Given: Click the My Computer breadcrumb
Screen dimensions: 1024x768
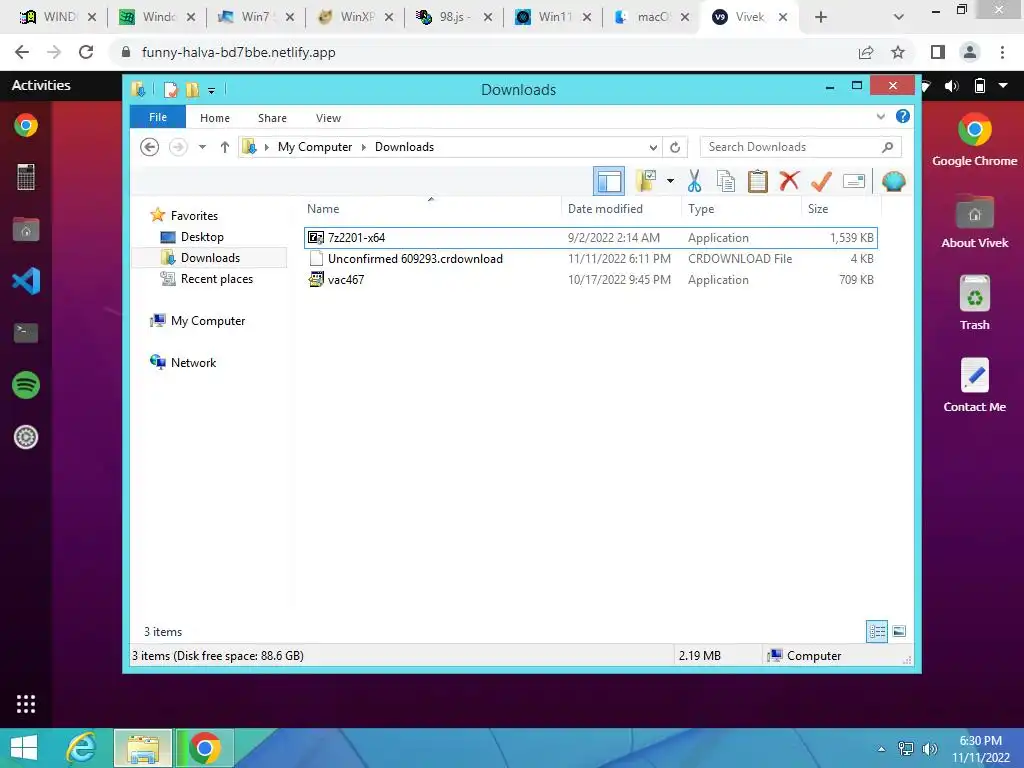Looking at the screenshot, I should 315,147.
